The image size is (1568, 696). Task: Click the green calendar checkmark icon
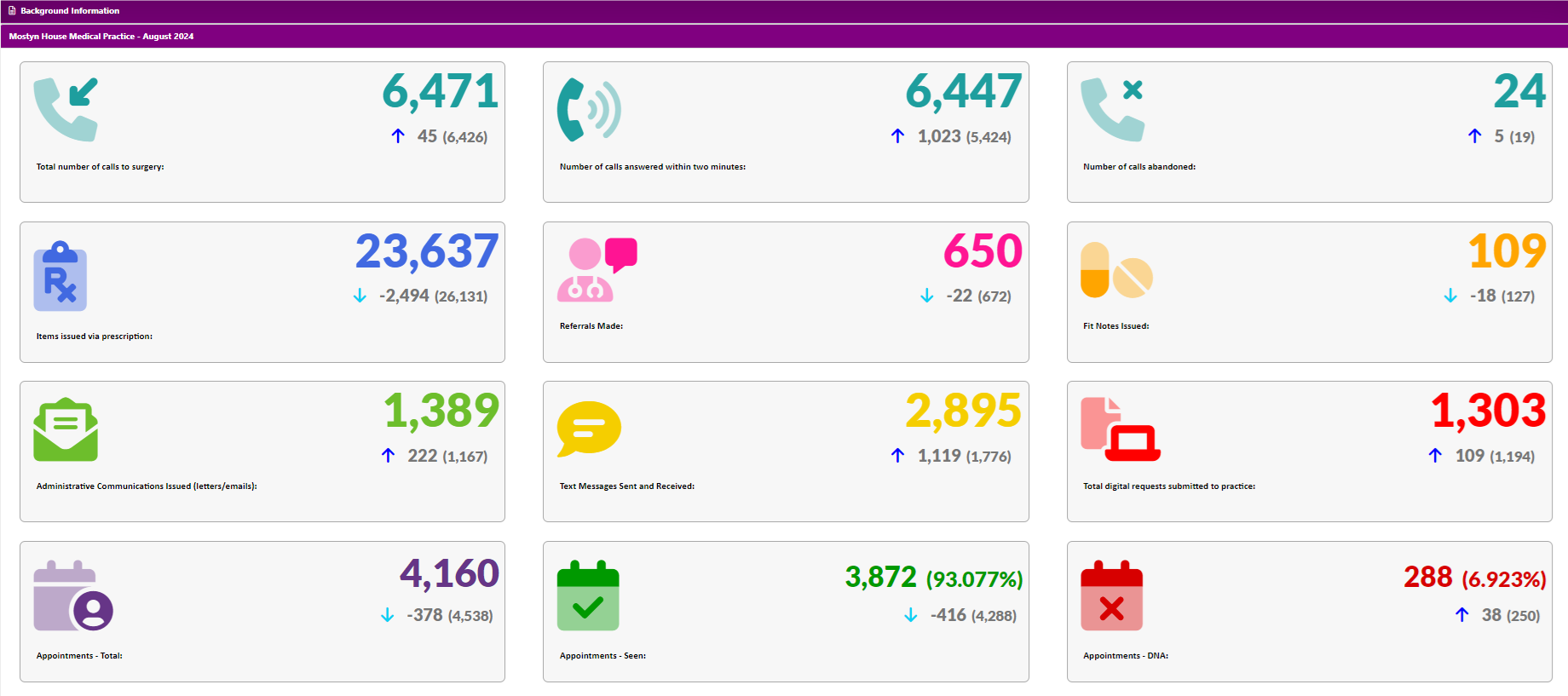tap(588, 595)
